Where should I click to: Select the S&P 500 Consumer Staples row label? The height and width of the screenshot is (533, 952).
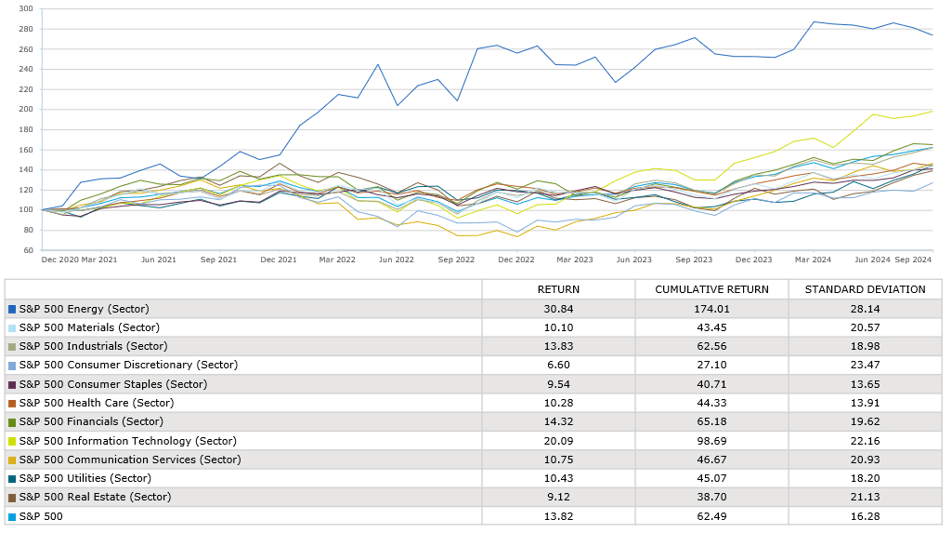pyautogui.click(x=97, y=384)
